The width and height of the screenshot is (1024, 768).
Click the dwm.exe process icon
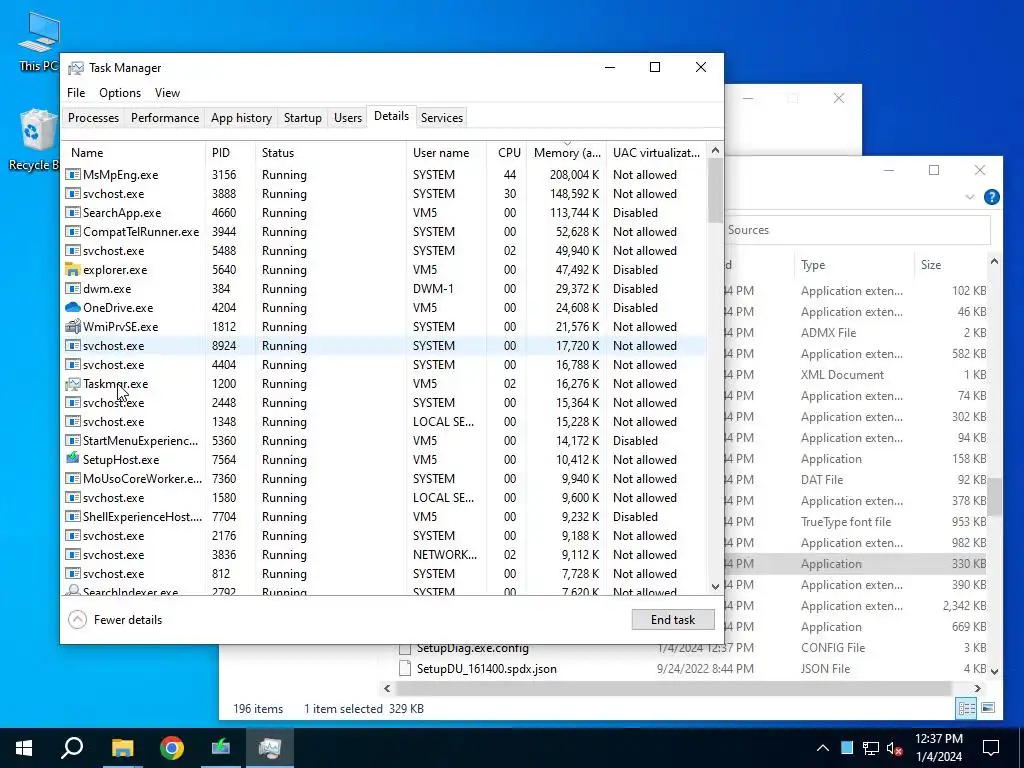(72, 289)
